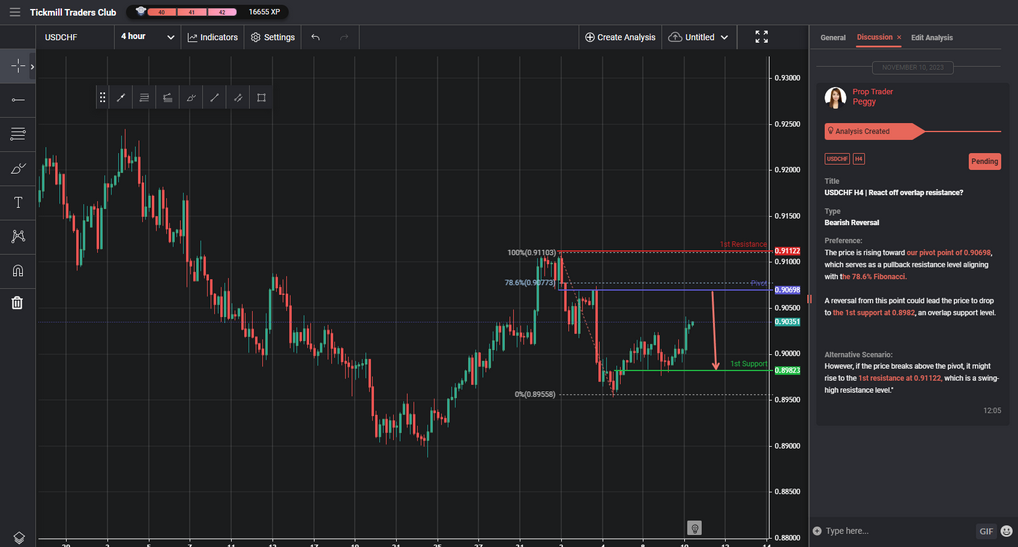
Task: Select rectangle tool in floating toolbar
Action: point(261,98)
